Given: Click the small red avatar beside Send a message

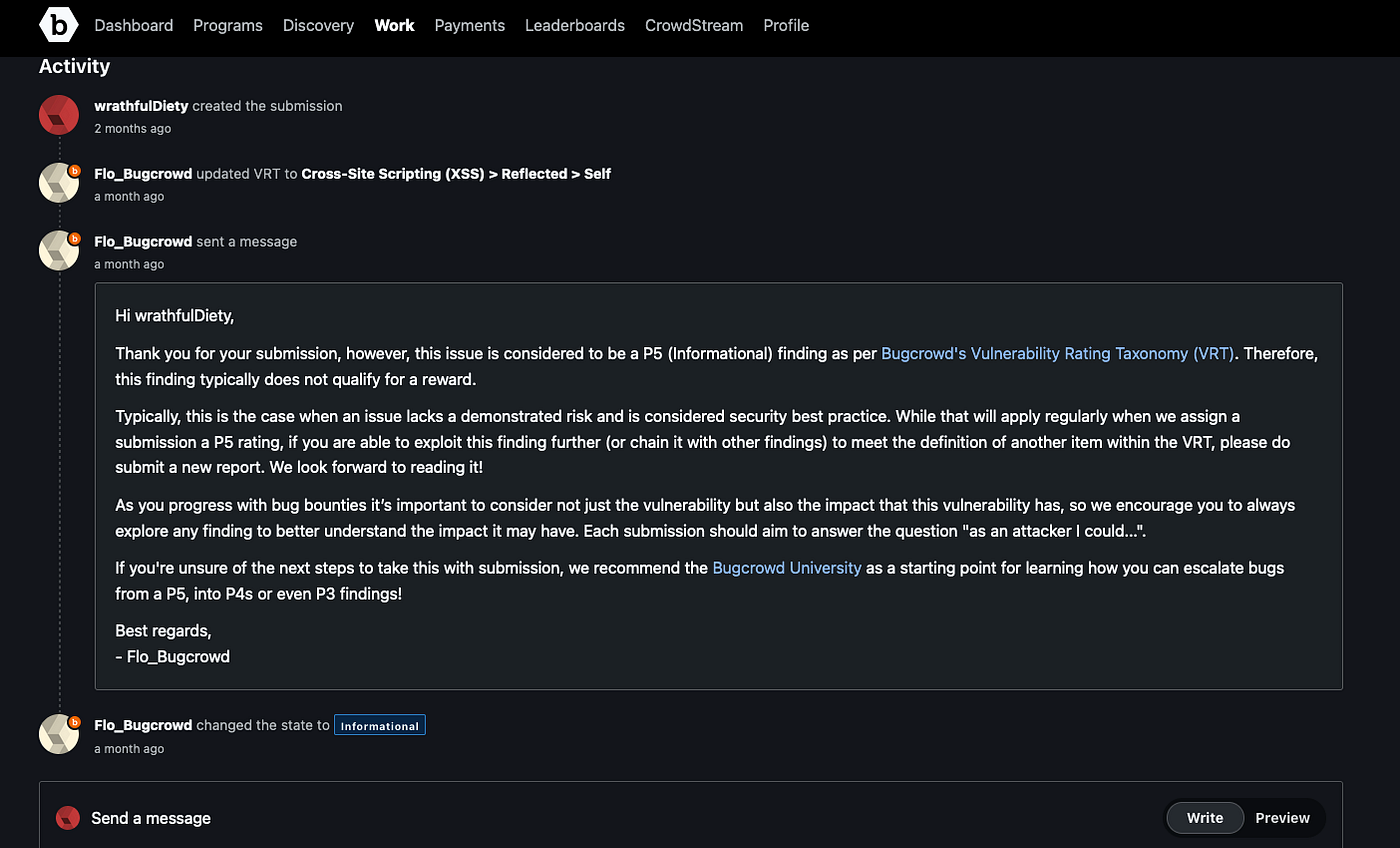Looking at the screenshot, I should (68, 818).
